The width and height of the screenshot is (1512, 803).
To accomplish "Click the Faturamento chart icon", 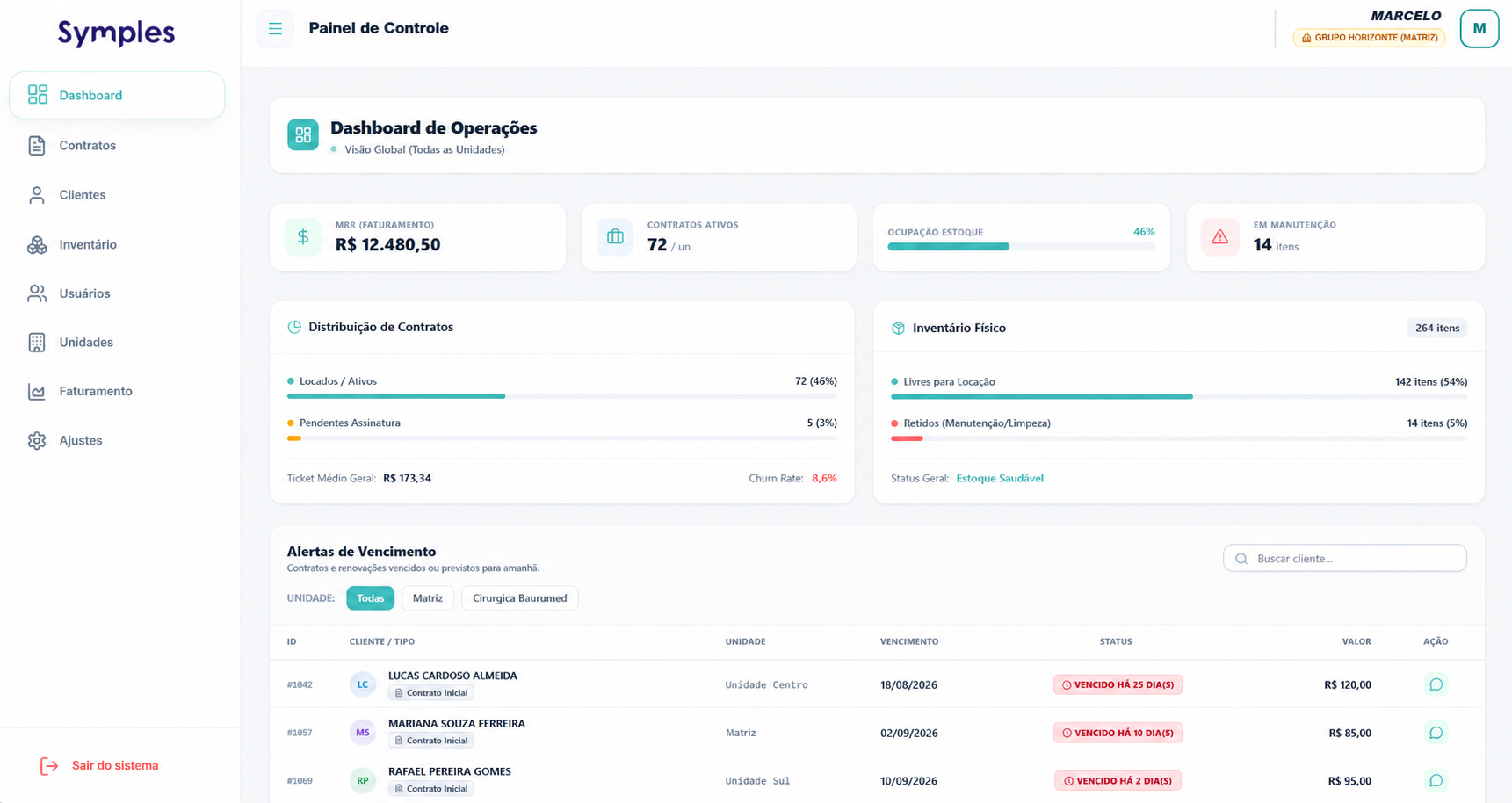I will coord(37,392).
